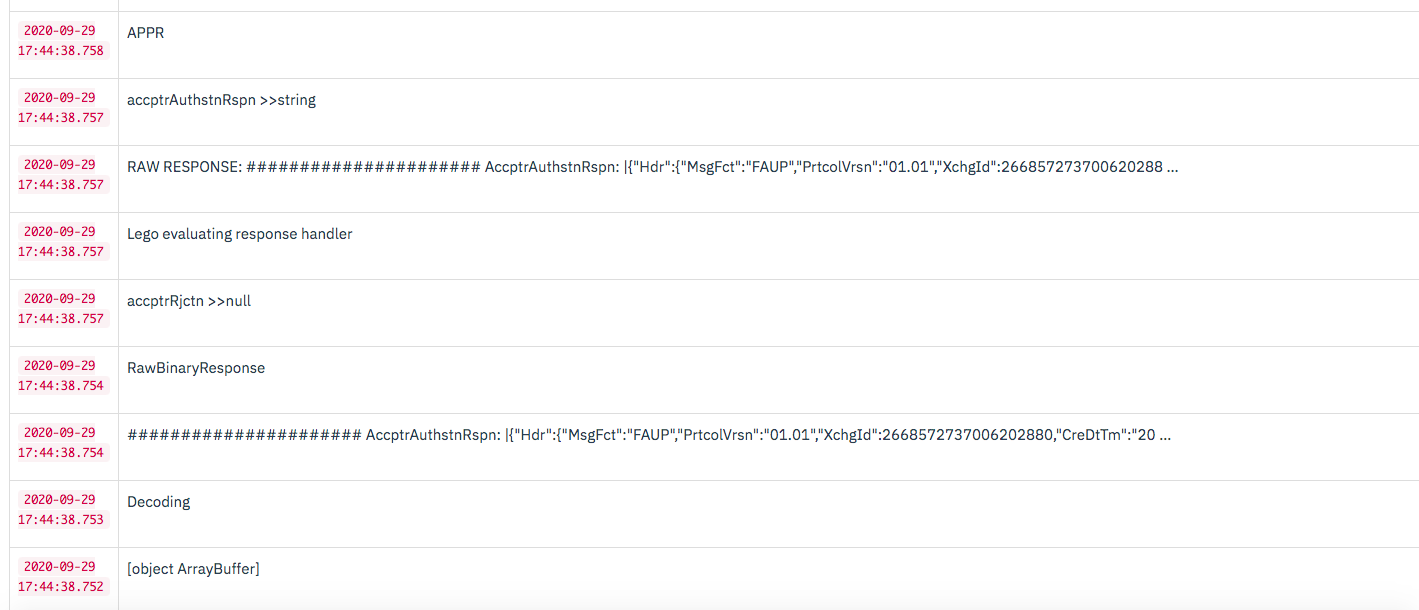Click the ellipsis ending RAW RESPONSE row

tap(1173, 167)
